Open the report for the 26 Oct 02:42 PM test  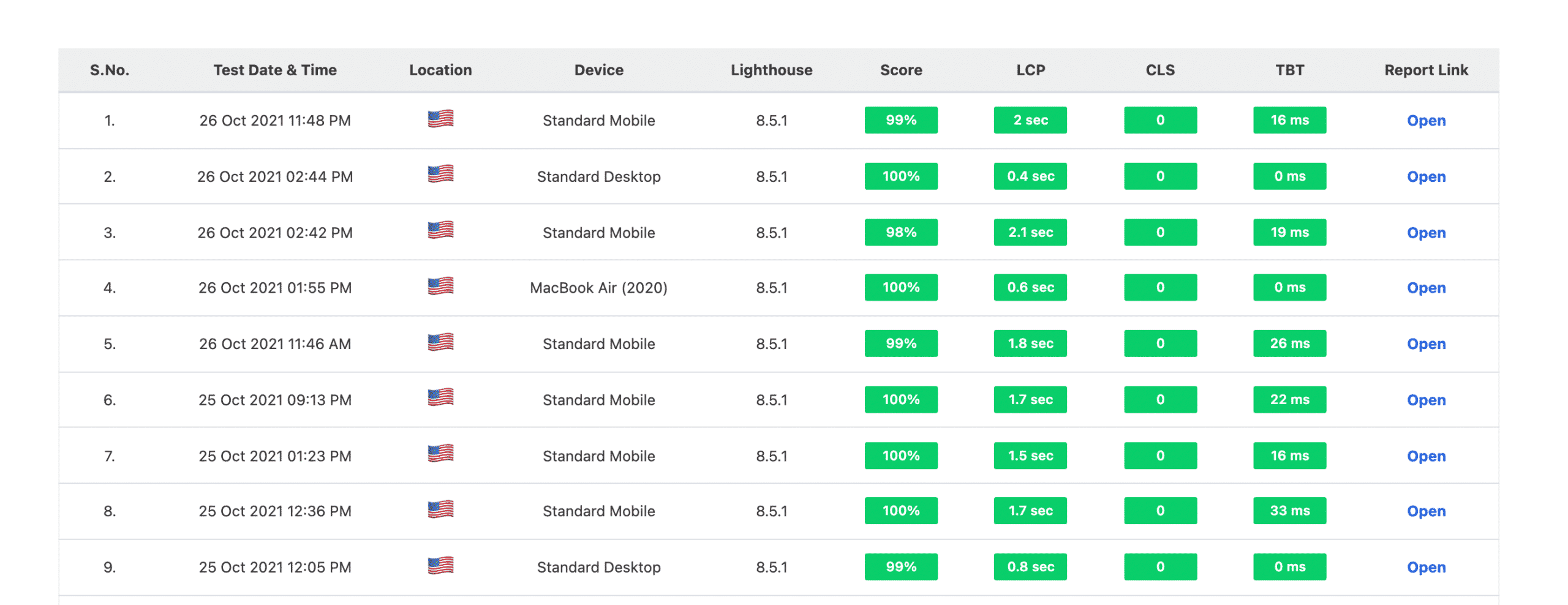(1426, 233)
